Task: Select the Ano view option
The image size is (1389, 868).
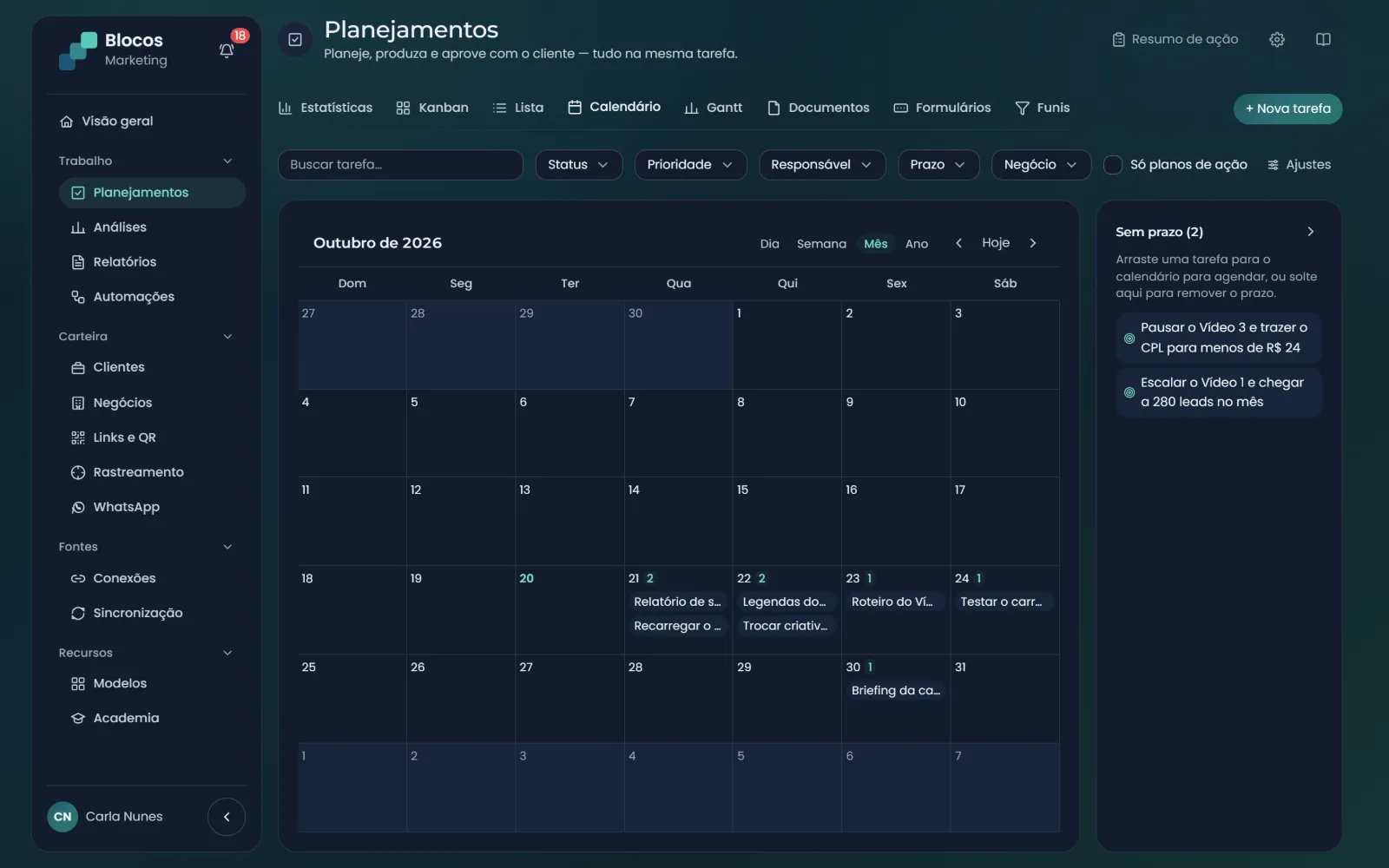Action: pyautogui.click(x=917, y=244)
